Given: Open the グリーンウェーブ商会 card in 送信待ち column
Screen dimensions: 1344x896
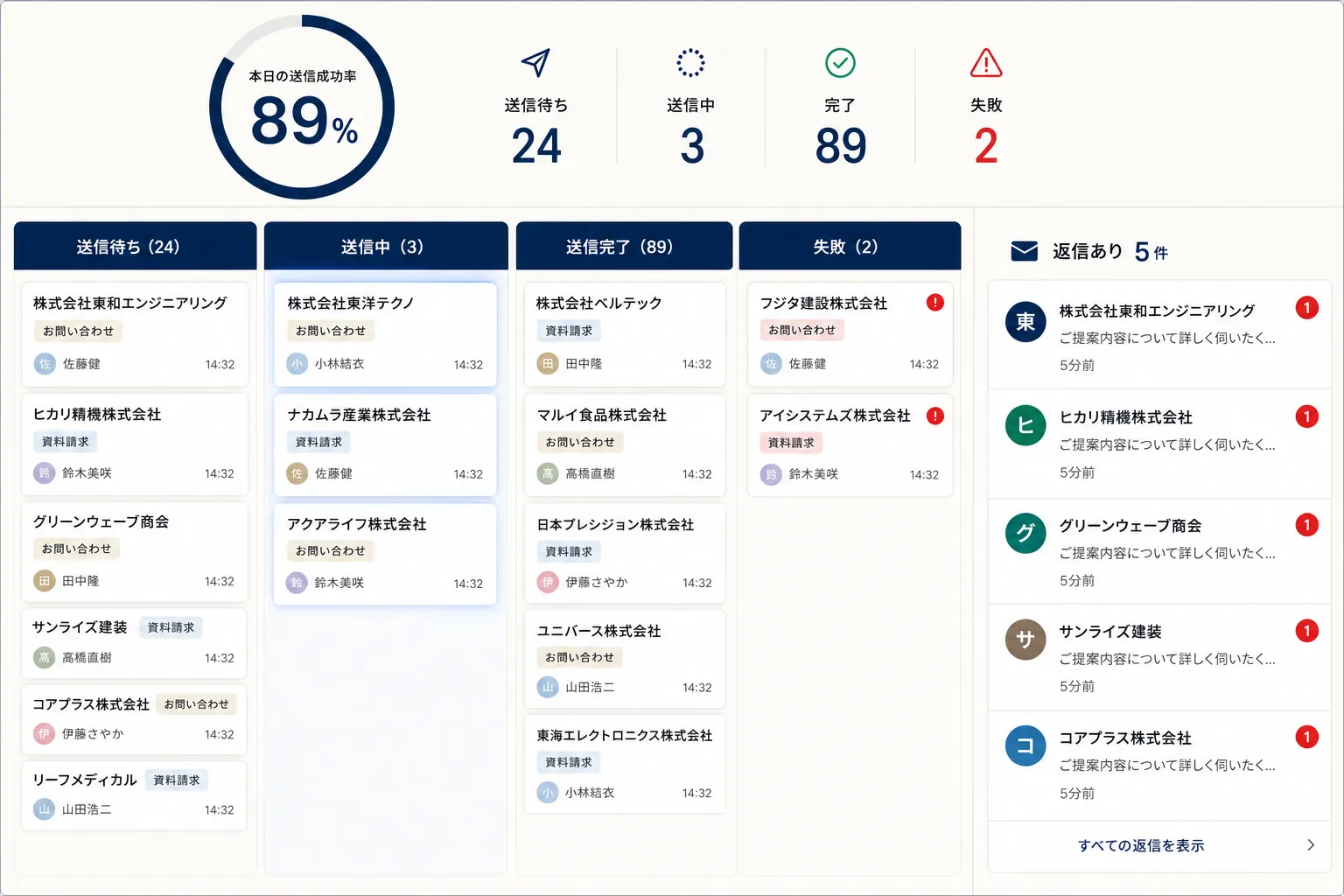Looking at the screenshot, I should point(135,551).
